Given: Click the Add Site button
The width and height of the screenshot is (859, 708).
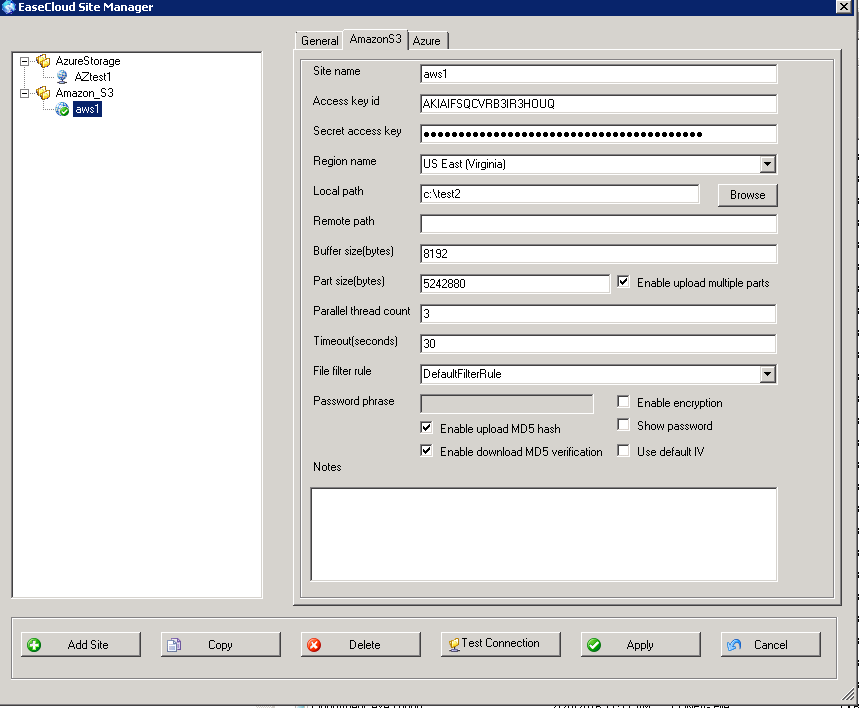Looking at the screenshot, I should coord(81,645).
